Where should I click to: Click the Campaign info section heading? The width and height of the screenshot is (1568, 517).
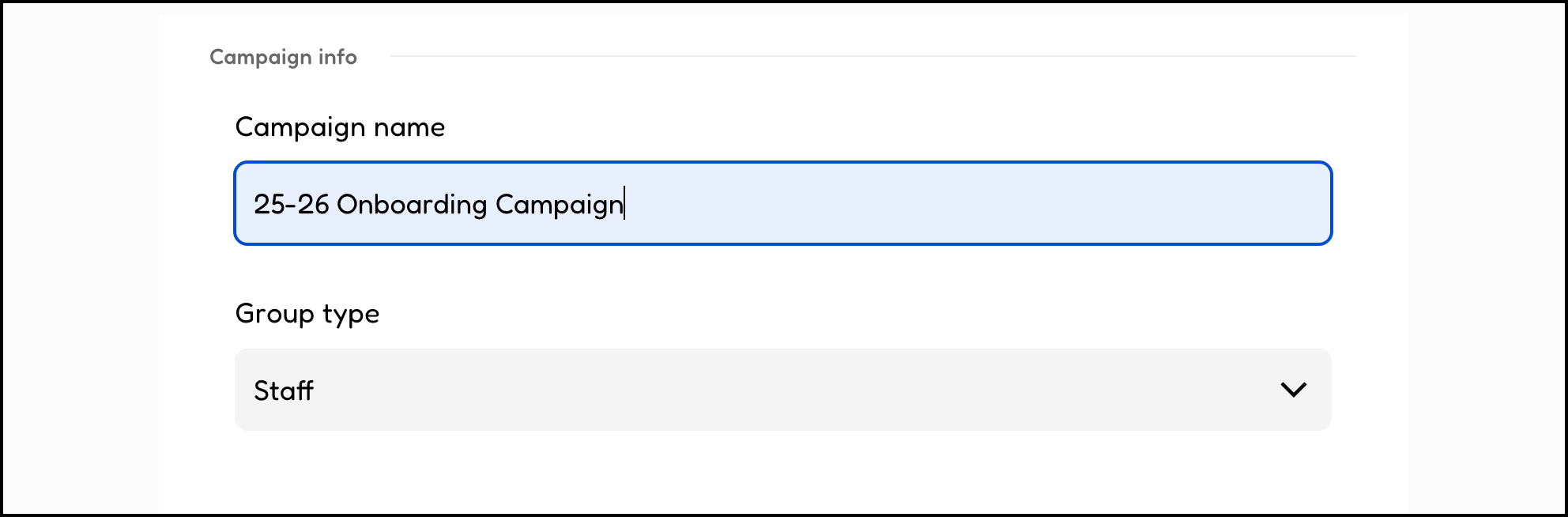(x=283, y=57)
